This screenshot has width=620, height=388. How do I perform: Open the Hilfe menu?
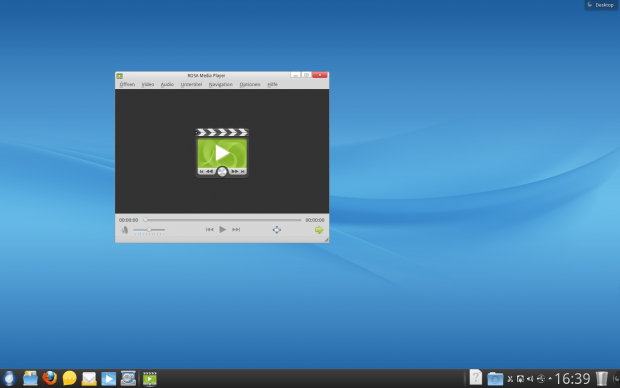272,84
